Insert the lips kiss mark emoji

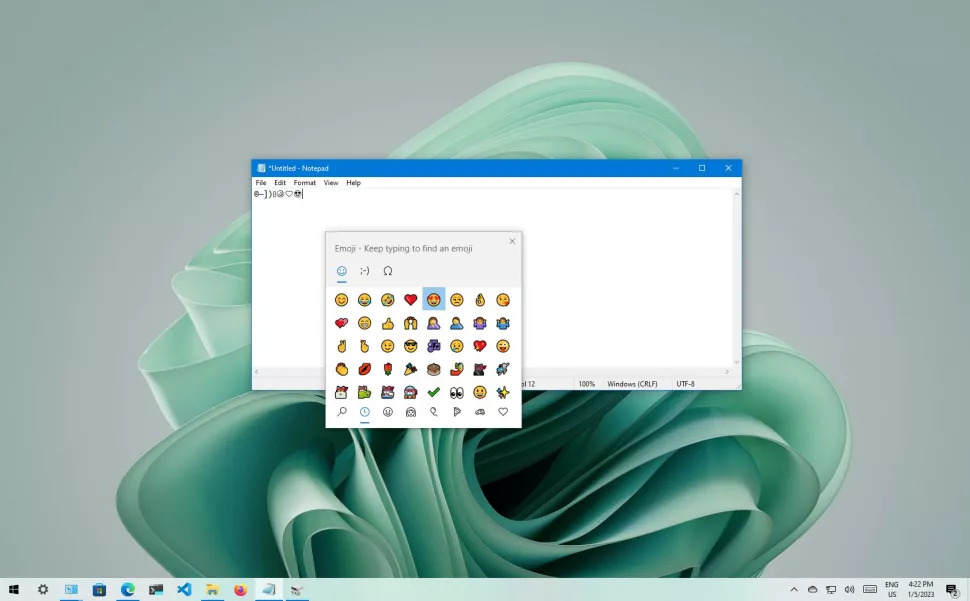364,369
